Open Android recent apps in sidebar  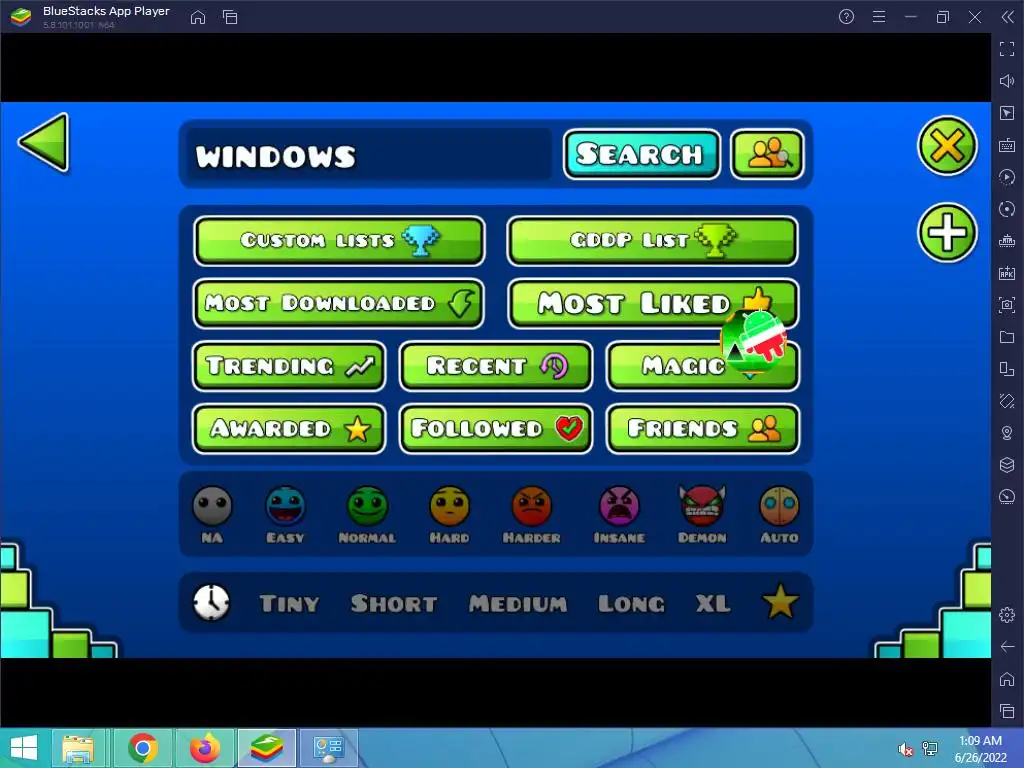coord(1007,711)
